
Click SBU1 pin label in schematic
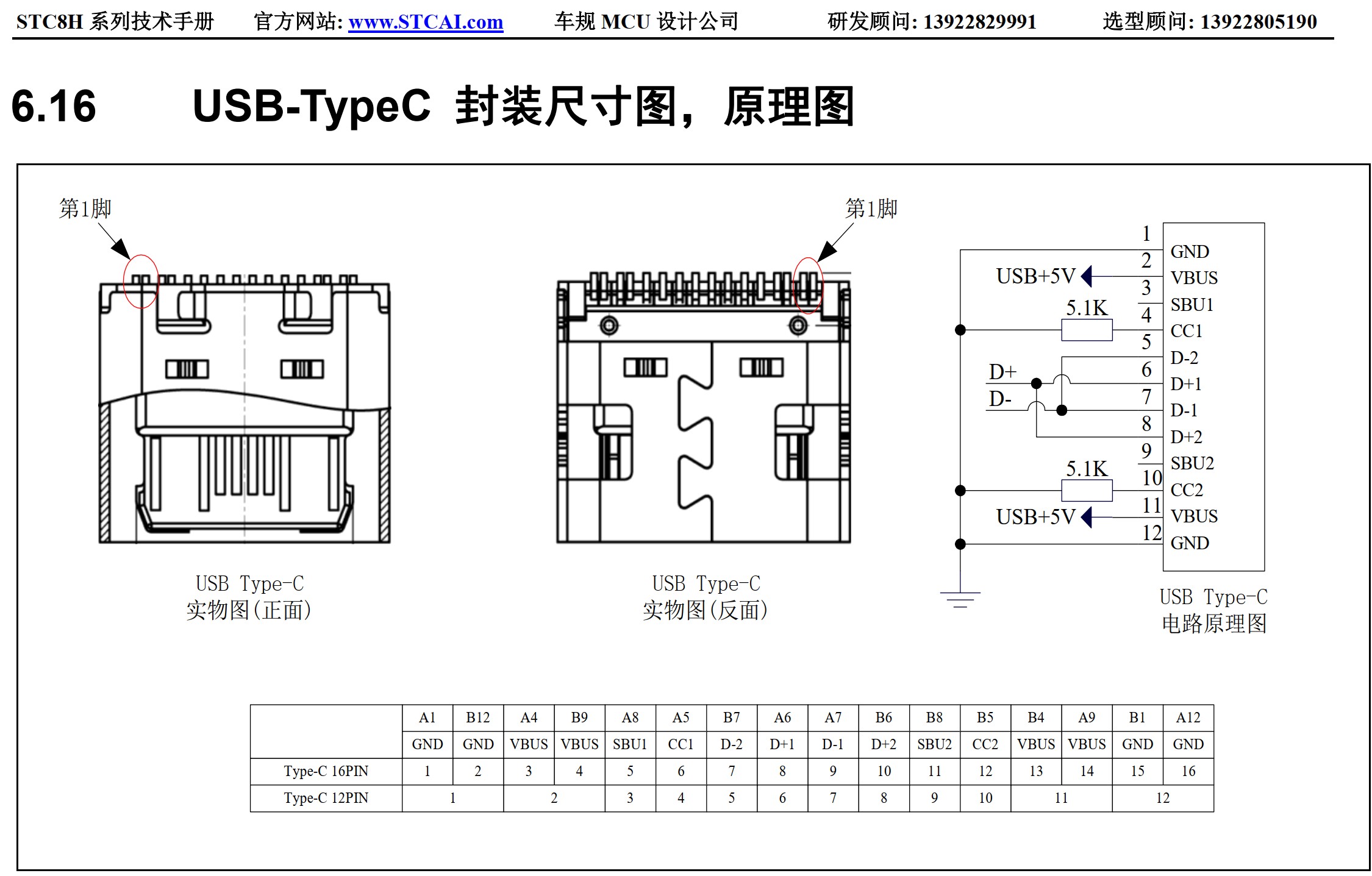point(1192,305)
